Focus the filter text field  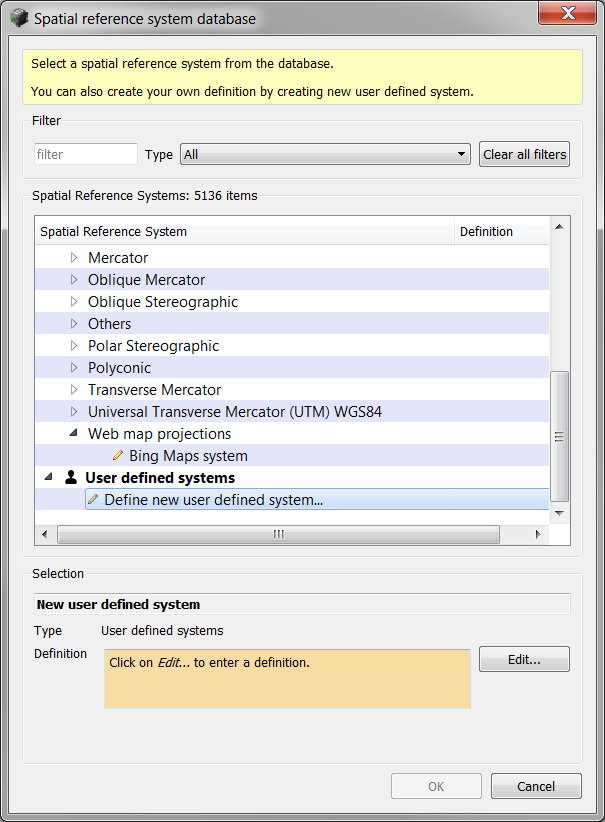pyautogui.click(x=86, y=154)
